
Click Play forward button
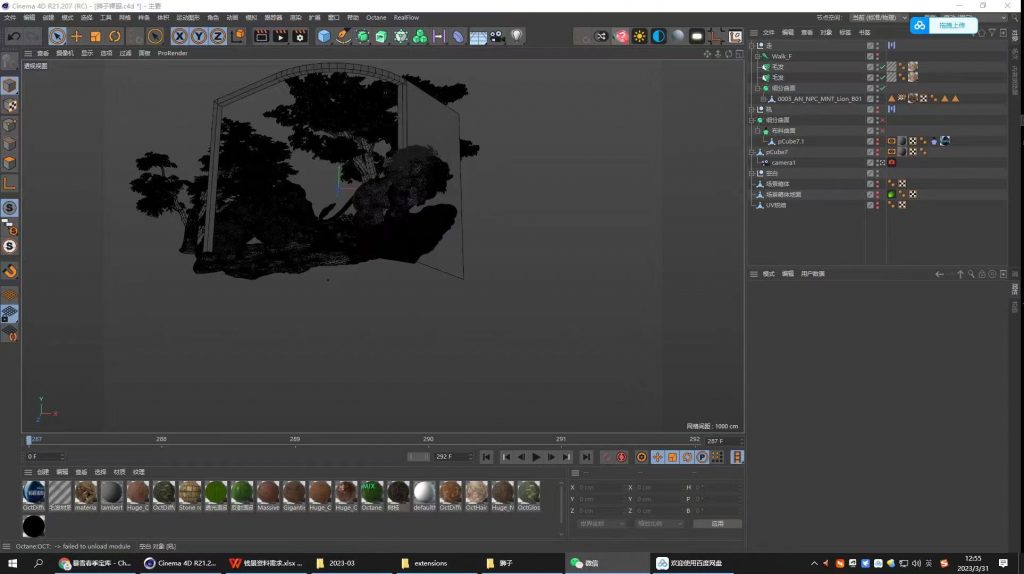[x=536, y=457]
